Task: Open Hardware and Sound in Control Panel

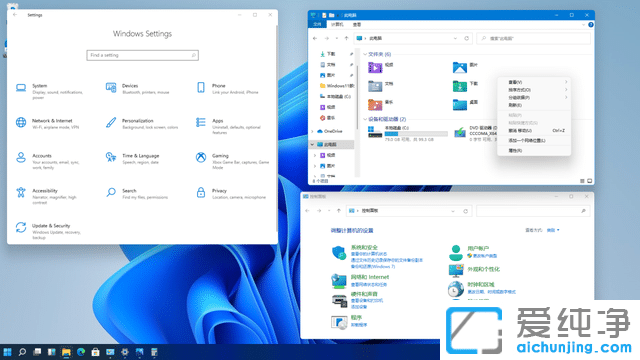Action: (x=364, y=294)
